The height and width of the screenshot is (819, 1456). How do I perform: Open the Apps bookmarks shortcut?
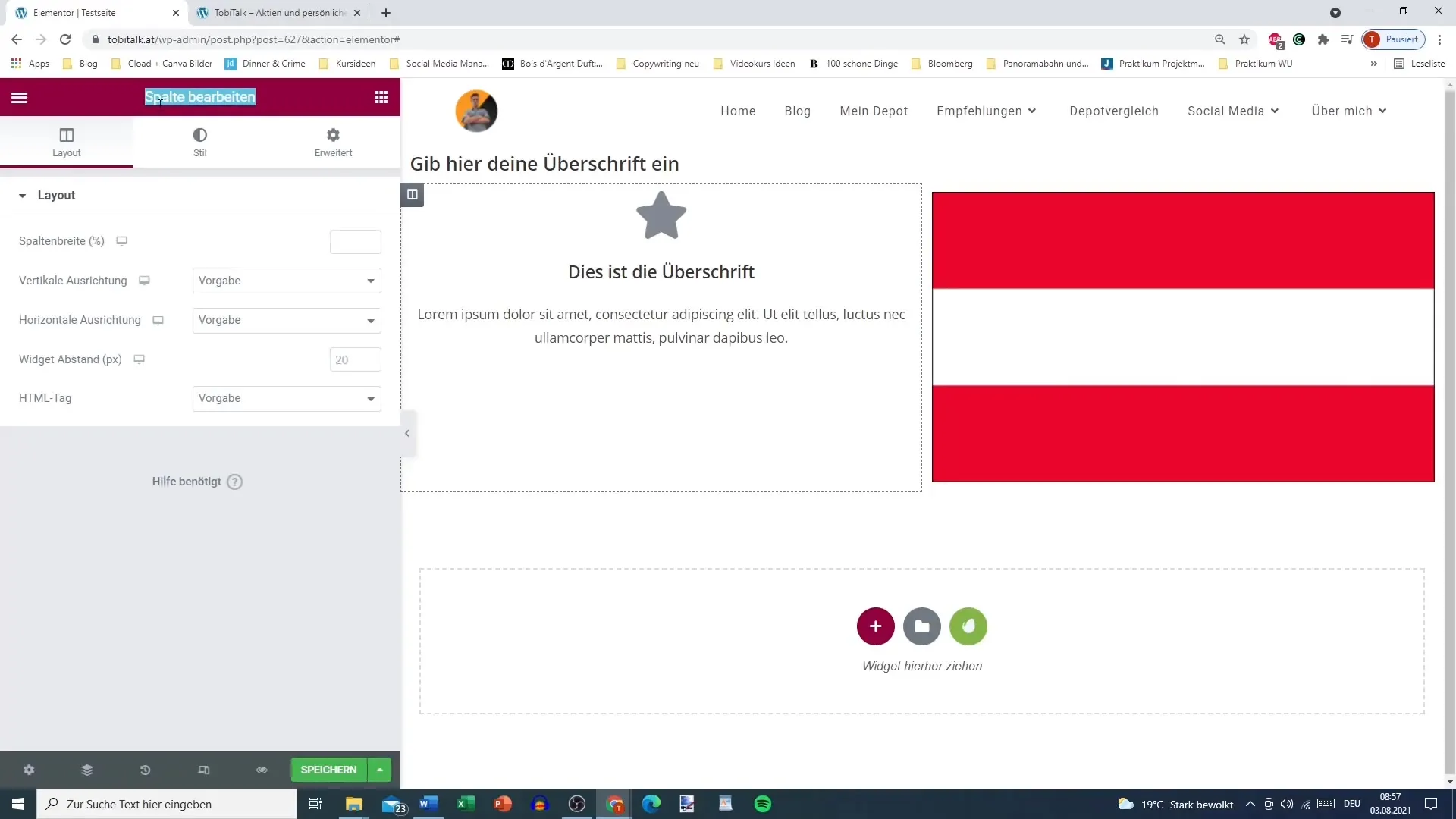click(30, 64)
